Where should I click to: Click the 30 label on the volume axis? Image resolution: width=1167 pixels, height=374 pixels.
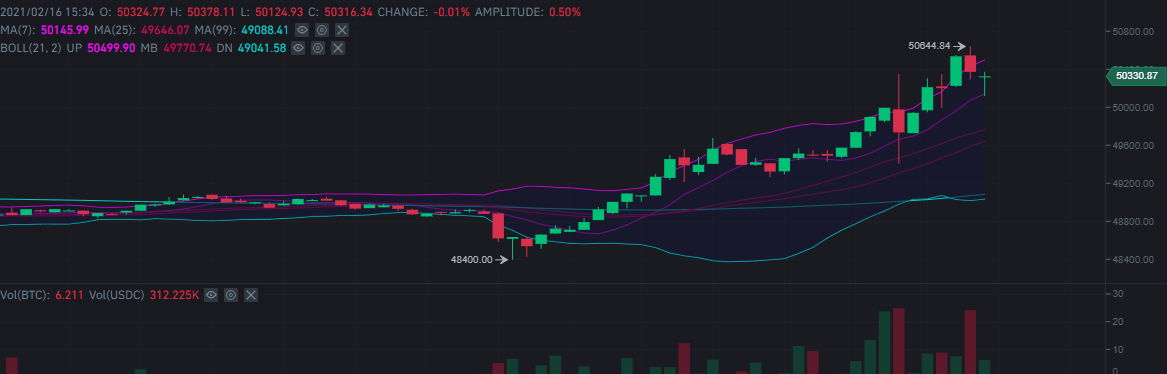(x=1117, y=294)
